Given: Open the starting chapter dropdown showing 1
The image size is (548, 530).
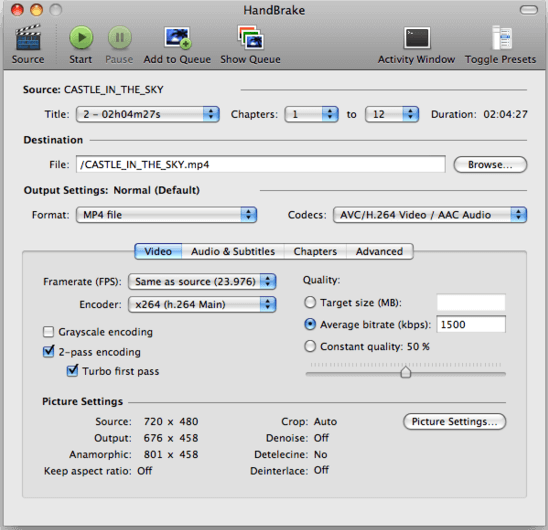Looking at the screenshot, I should point(311,114).
